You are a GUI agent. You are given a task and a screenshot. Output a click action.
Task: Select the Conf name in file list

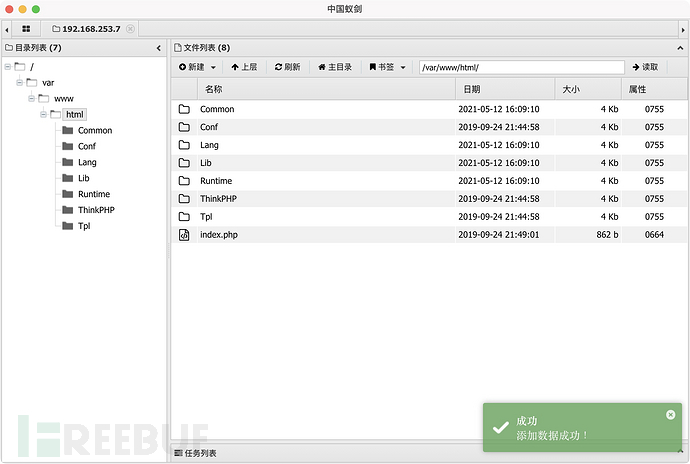pos(209,127)
